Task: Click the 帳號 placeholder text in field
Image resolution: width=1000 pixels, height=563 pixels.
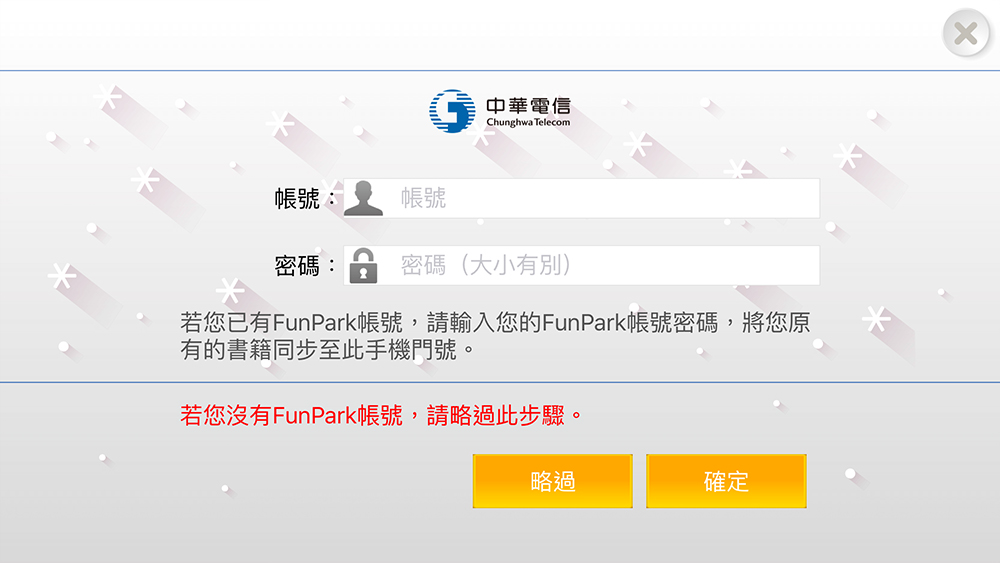Action: coord(423,198)
